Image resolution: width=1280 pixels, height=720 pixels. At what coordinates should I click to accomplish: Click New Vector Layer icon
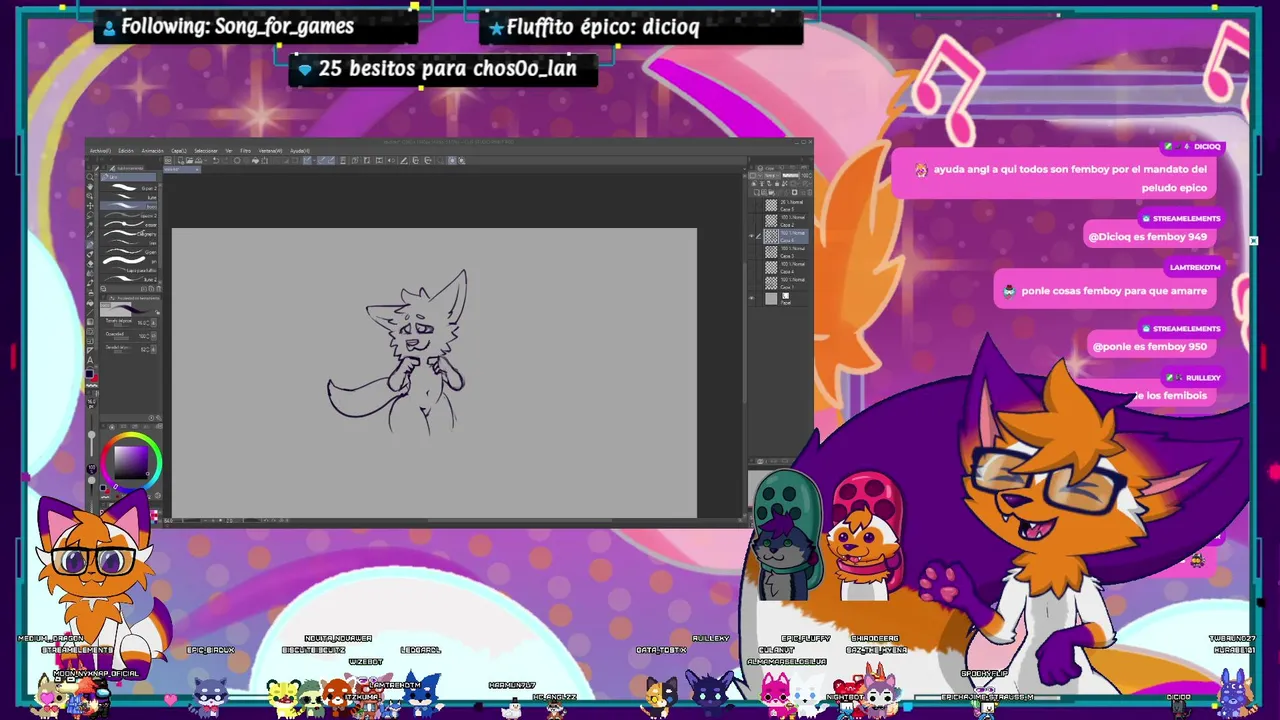click(x=764, y=192)
